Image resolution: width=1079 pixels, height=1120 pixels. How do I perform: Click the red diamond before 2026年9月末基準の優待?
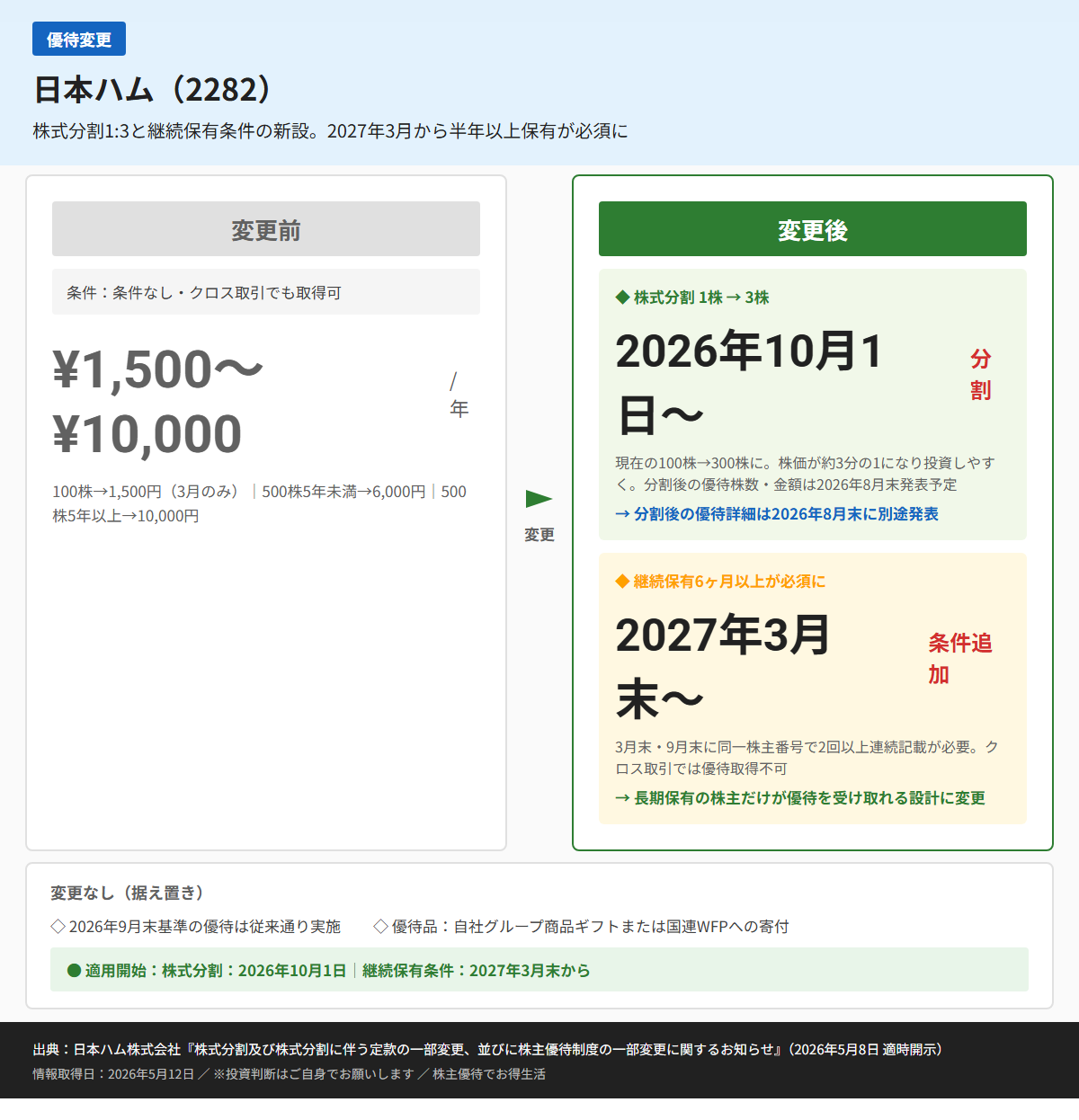(x=58, y=927)
